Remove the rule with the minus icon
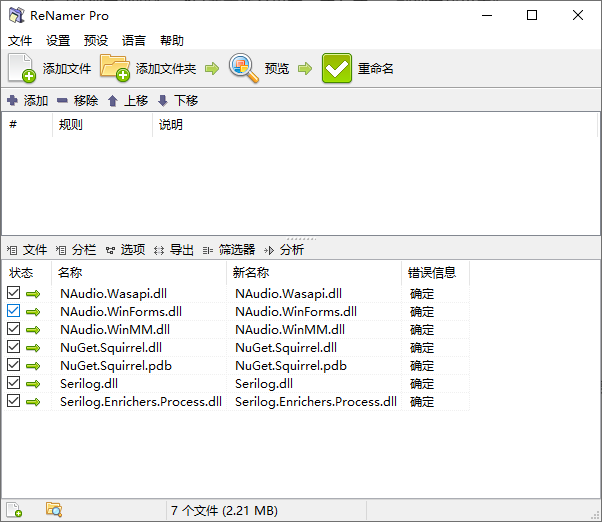 [x=62, y=101]
